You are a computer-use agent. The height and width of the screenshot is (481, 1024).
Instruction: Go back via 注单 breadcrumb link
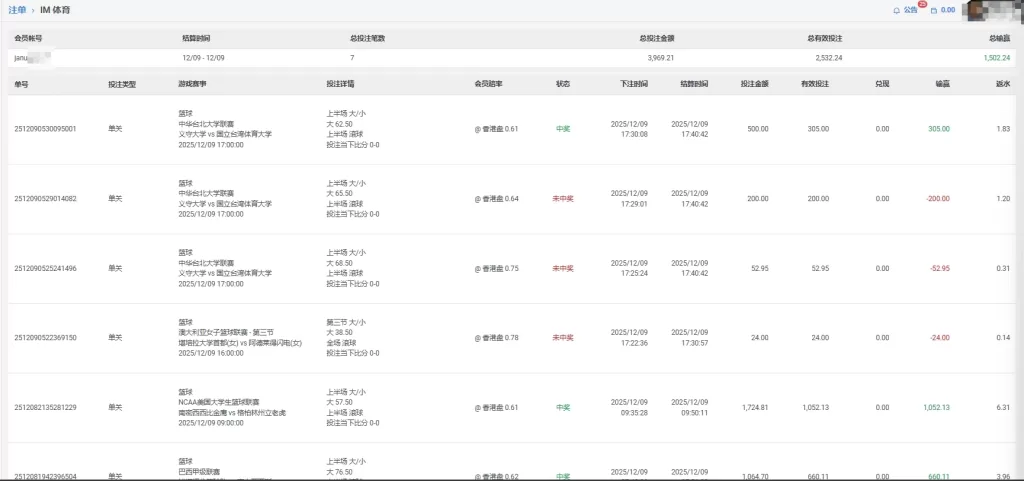tap(17, 9)
